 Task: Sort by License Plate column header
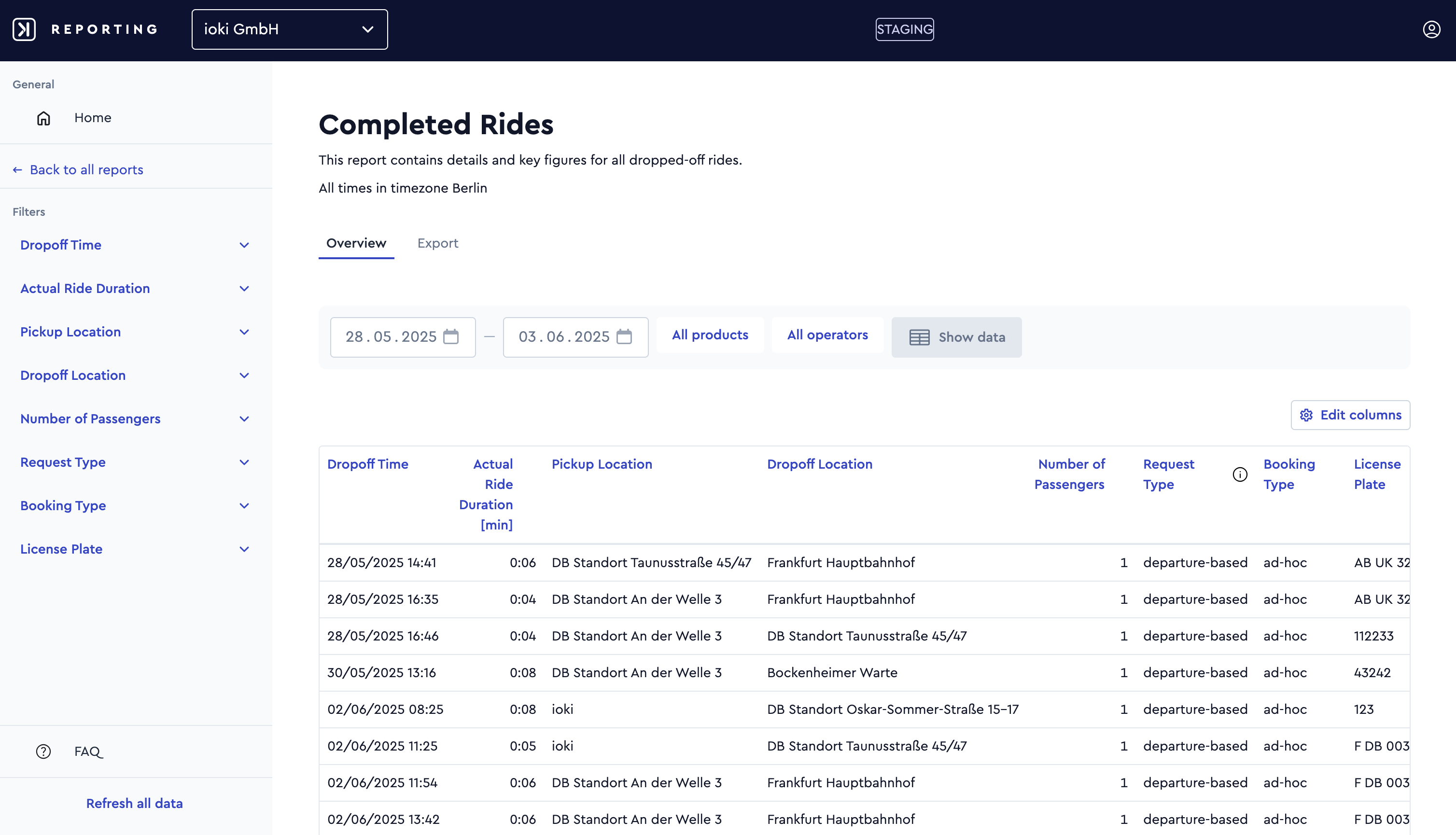(1377, 474)
